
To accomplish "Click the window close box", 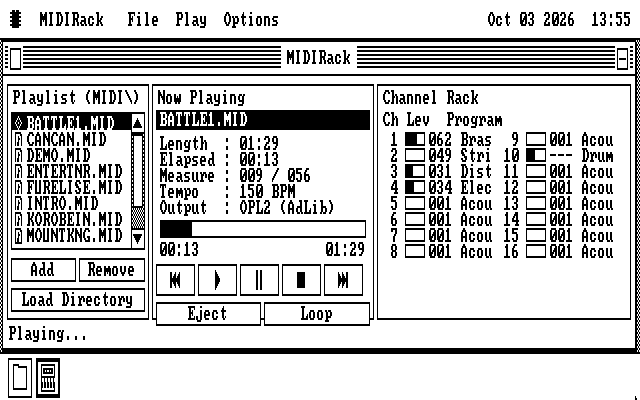I will point(15,58).
